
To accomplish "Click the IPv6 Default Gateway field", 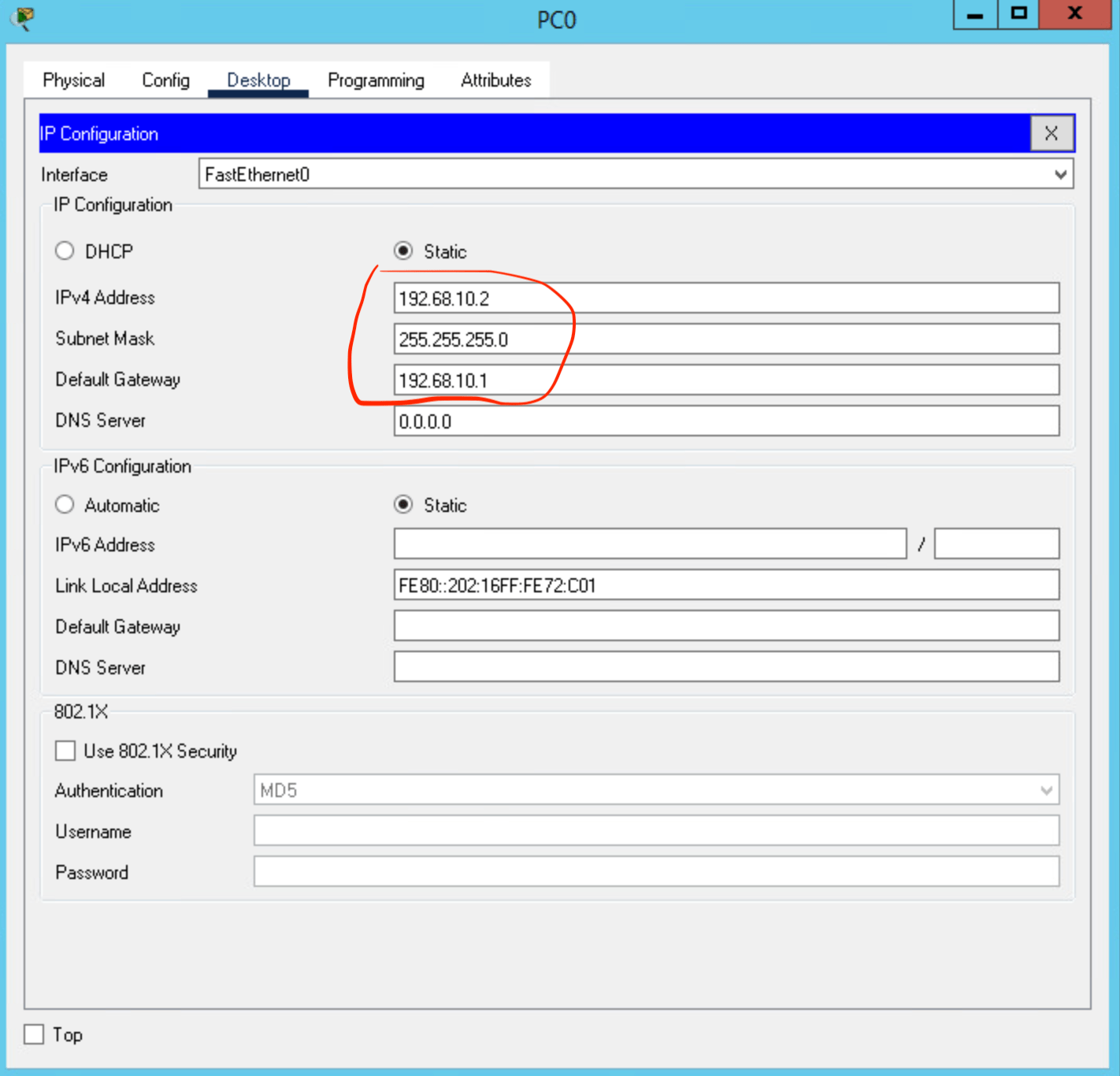I will click(726, 626).
